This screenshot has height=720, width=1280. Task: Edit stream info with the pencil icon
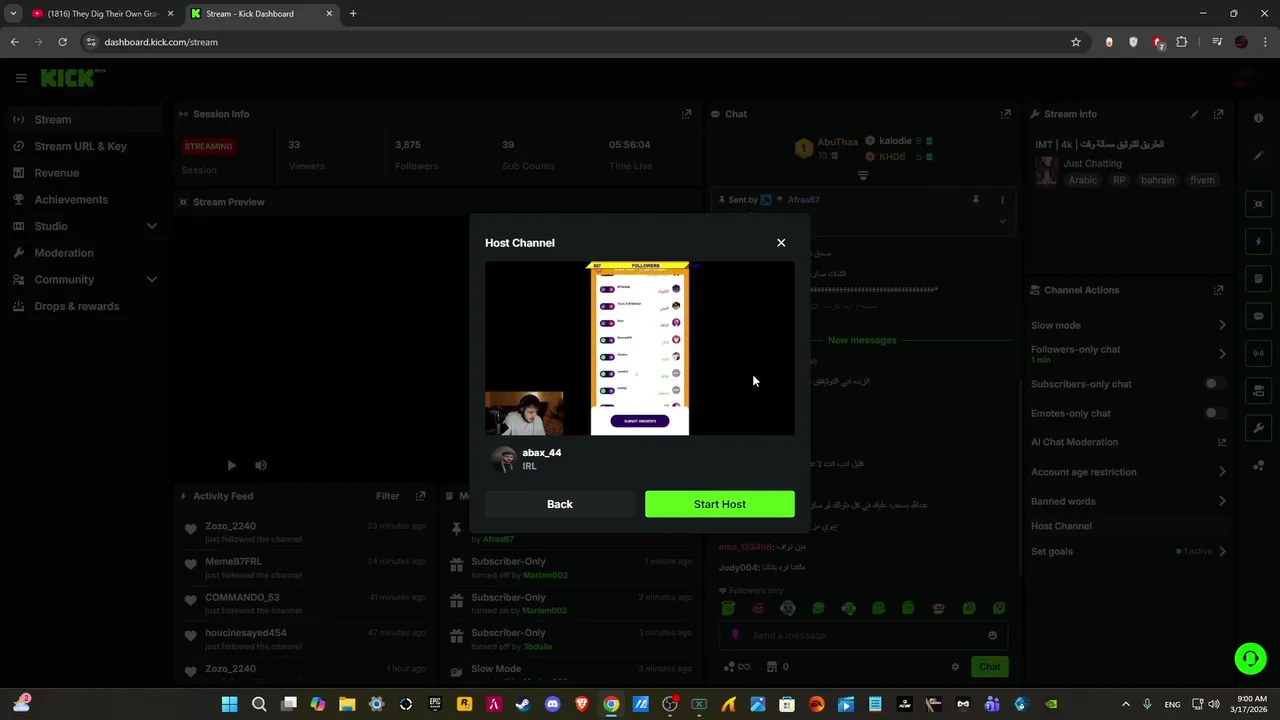tap(1194, 114)
